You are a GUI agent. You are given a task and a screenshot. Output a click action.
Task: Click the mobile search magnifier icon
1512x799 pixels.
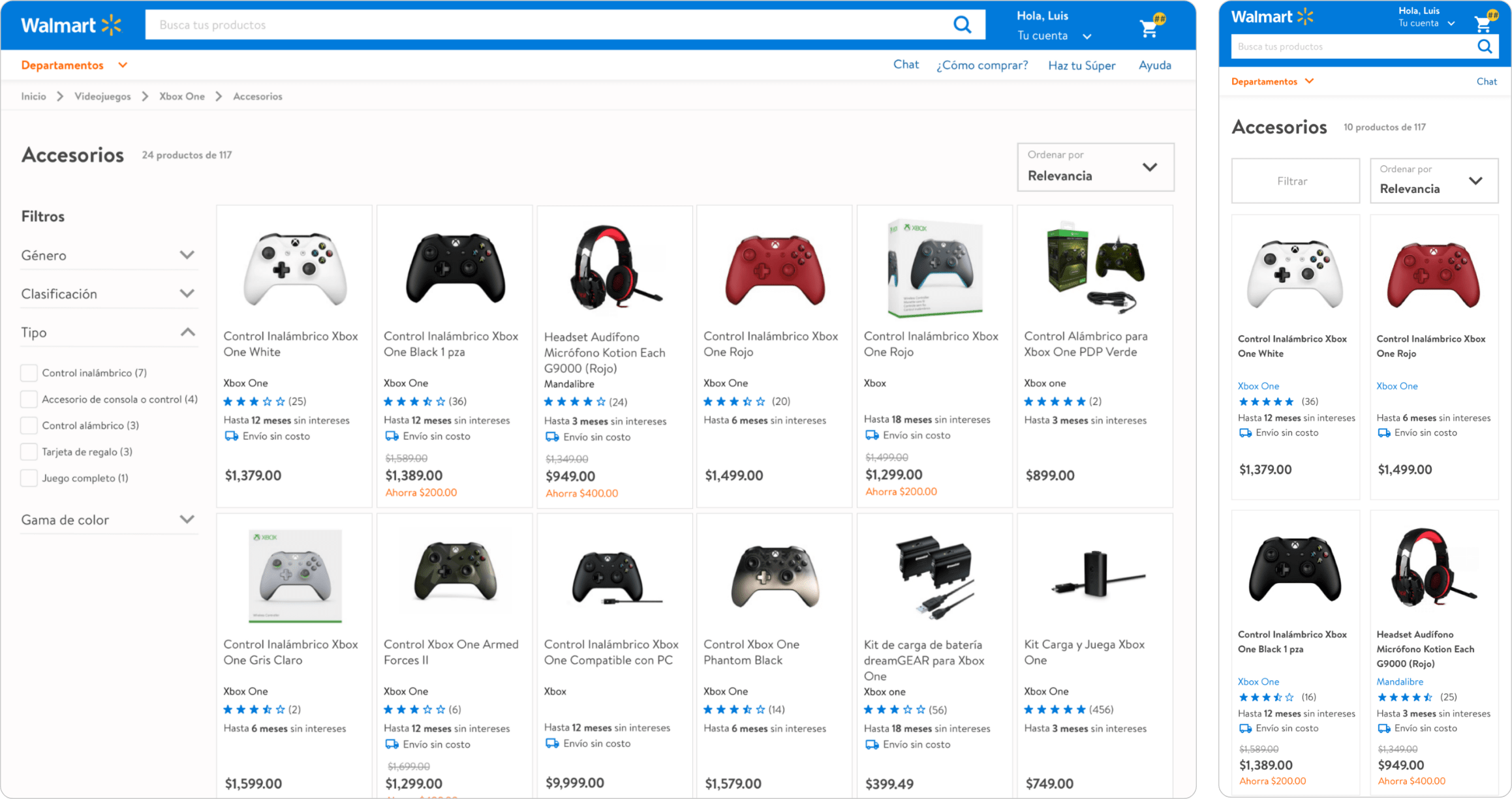pyautogui.click(x=1484, y=47)
